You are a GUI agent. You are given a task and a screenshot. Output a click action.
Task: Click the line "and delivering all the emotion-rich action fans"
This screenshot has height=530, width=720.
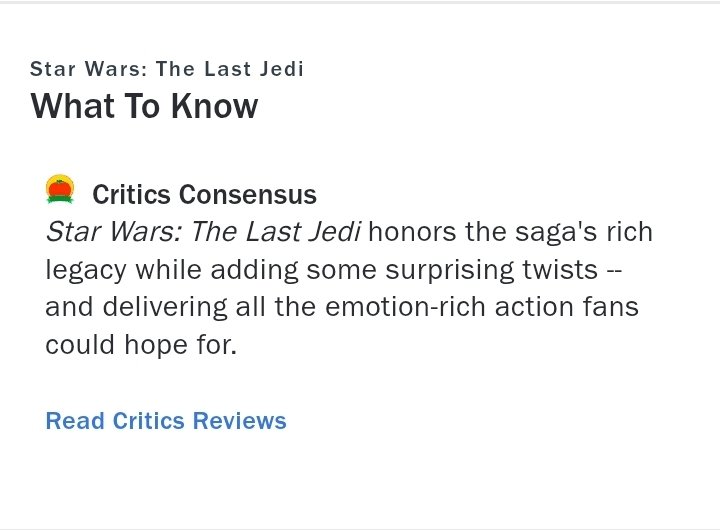tap(342, 307)
